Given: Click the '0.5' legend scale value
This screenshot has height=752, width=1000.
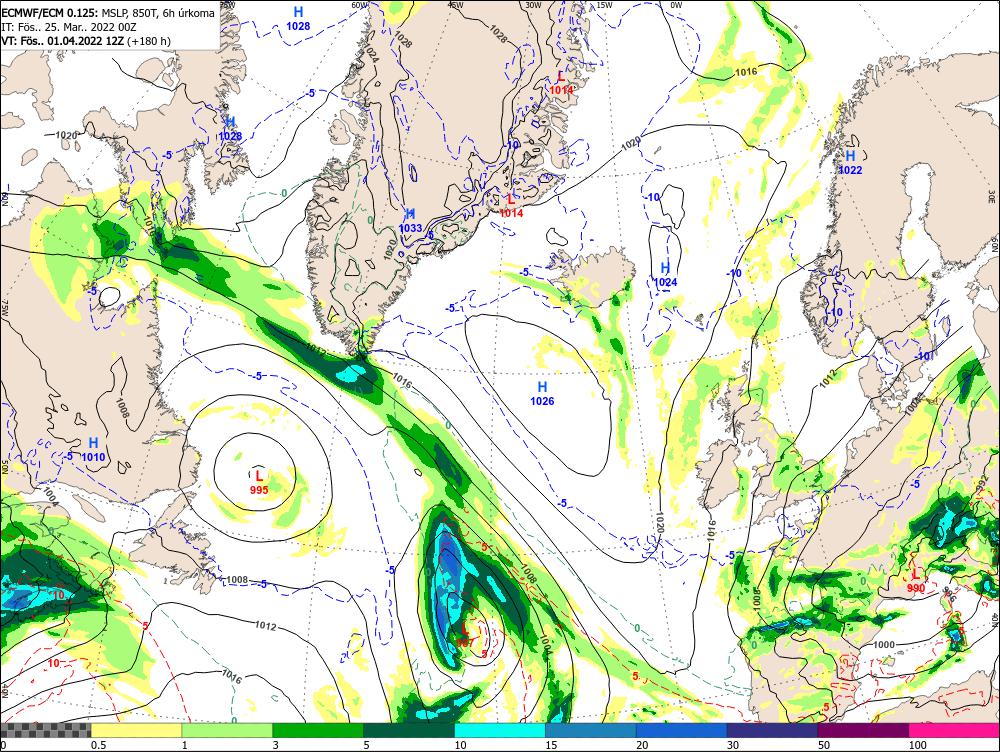Looking at the screenshot, I should click(98, 745).
